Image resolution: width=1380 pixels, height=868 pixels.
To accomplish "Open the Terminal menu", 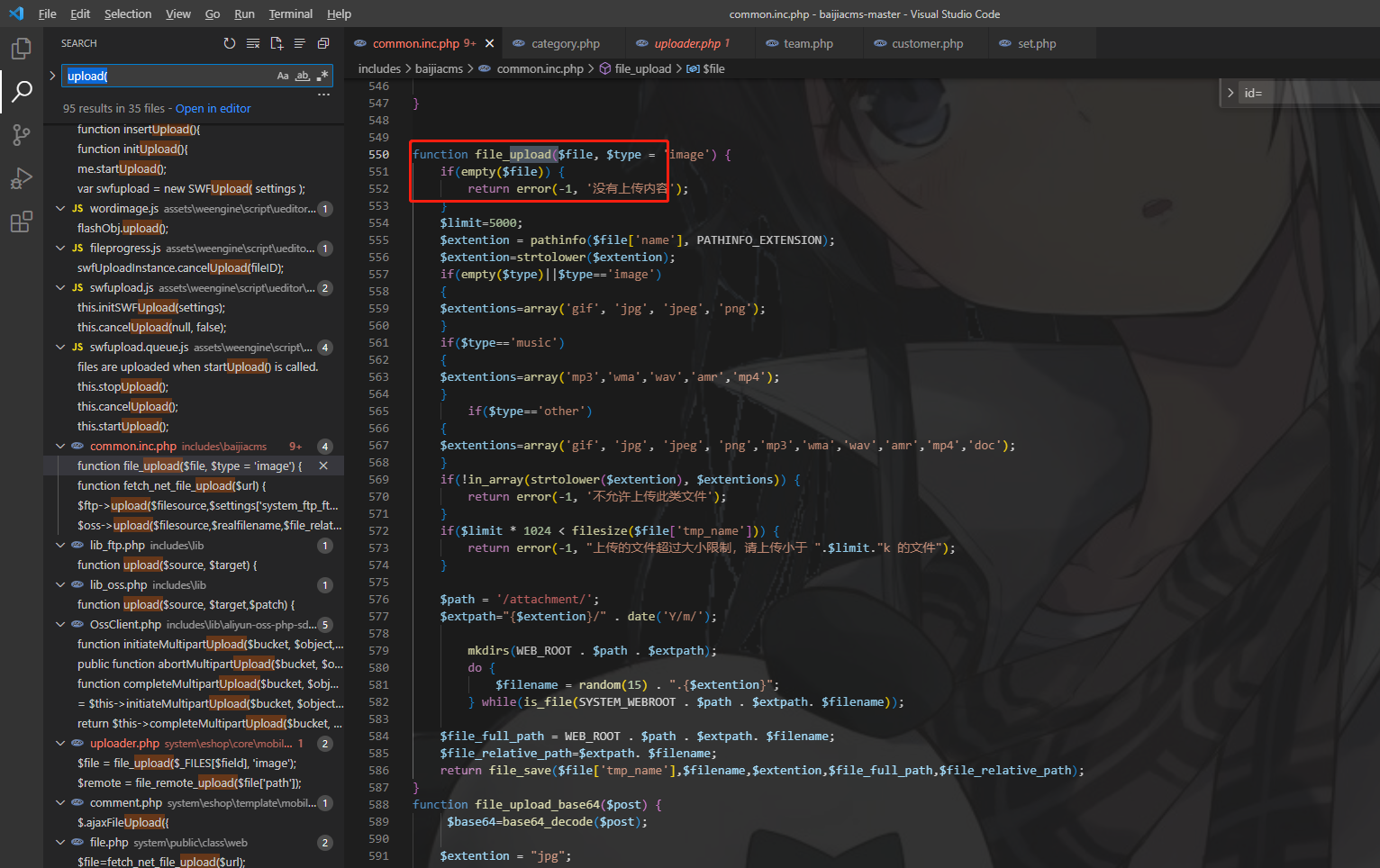I will [x=291, y=14].
